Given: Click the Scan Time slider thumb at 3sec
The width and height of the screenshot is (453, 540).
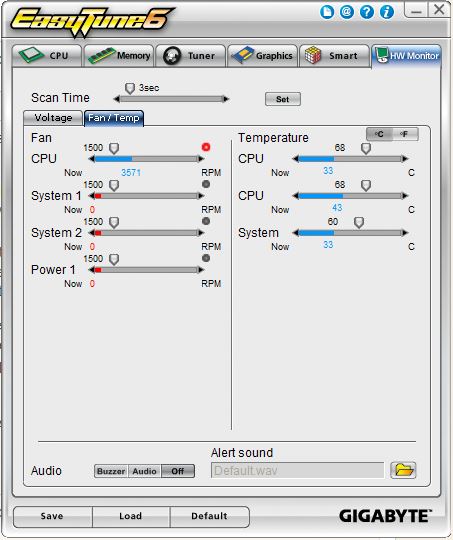Looking at the screenshot, I should point(130,89).
